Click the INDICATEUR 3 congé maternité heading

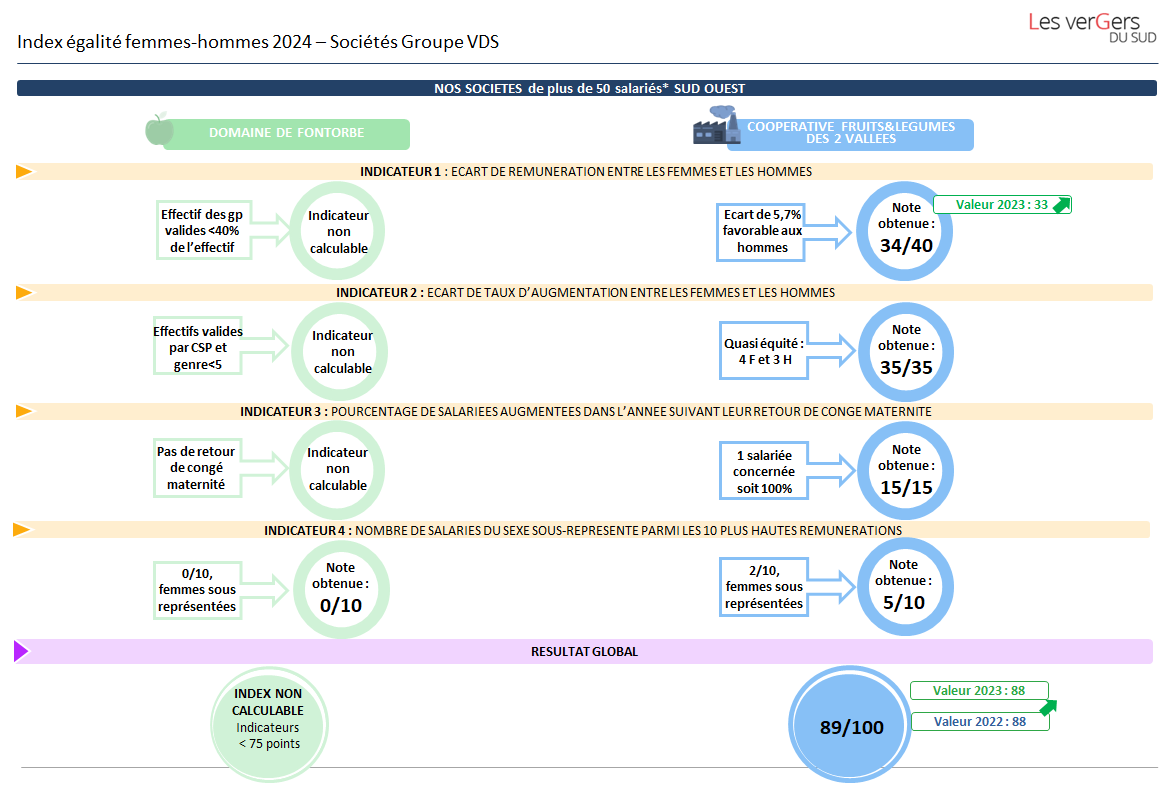tap(586, 411)
